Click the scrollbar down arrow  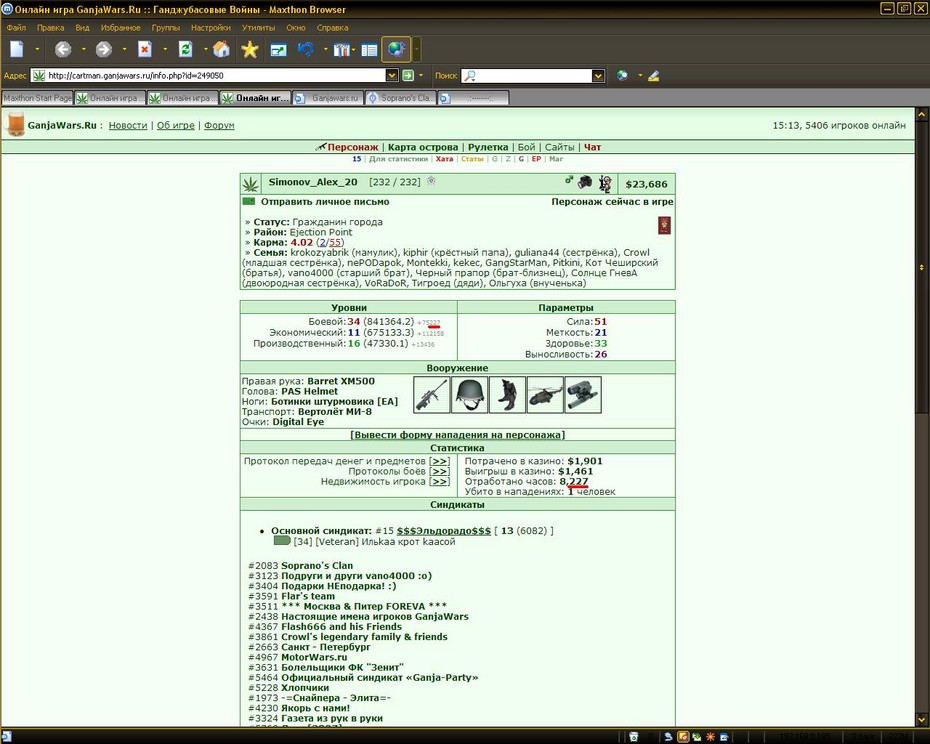[921, 719]
